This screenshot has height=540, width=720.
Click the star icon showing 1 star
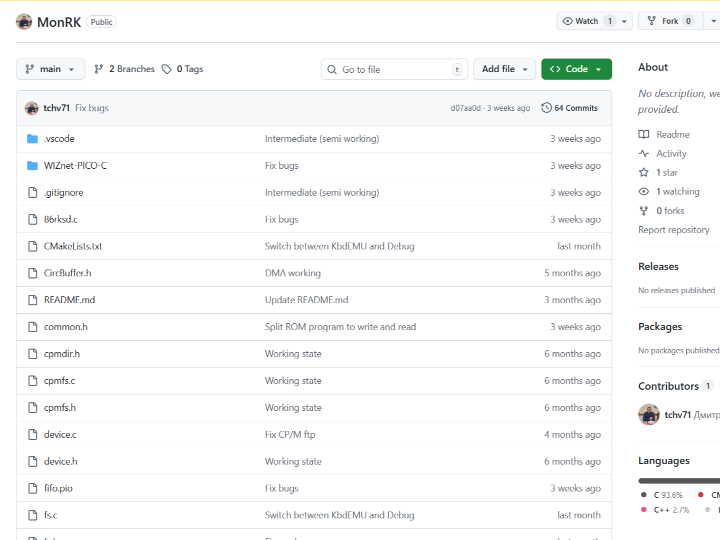tap(644, 173)
